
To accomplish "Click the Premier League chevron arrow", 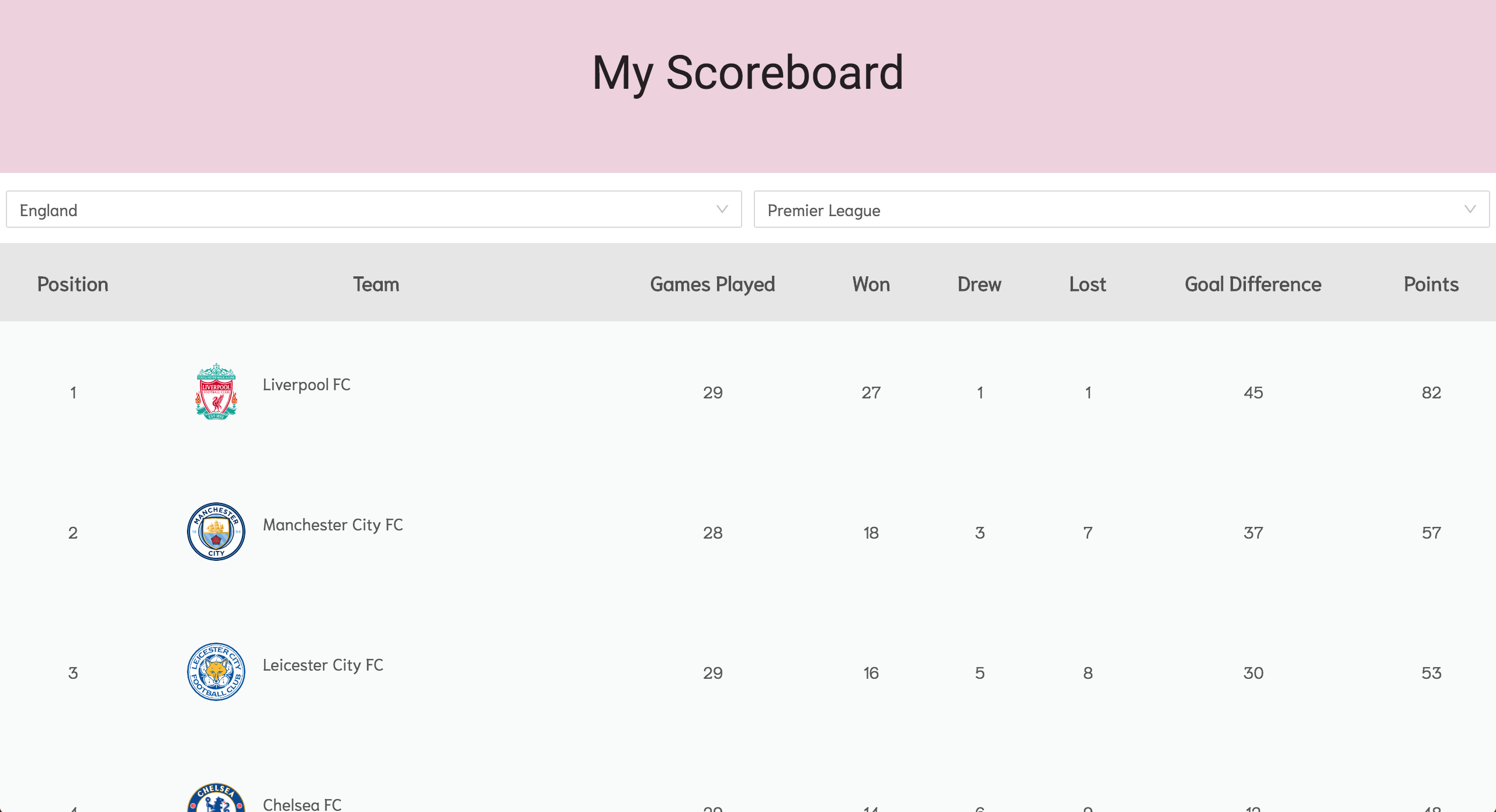I will point(1470,209).
